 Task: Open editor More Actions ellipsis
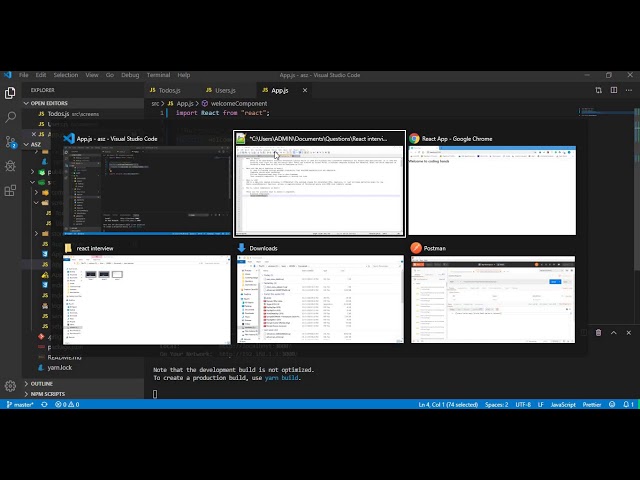tap(629, 90)
